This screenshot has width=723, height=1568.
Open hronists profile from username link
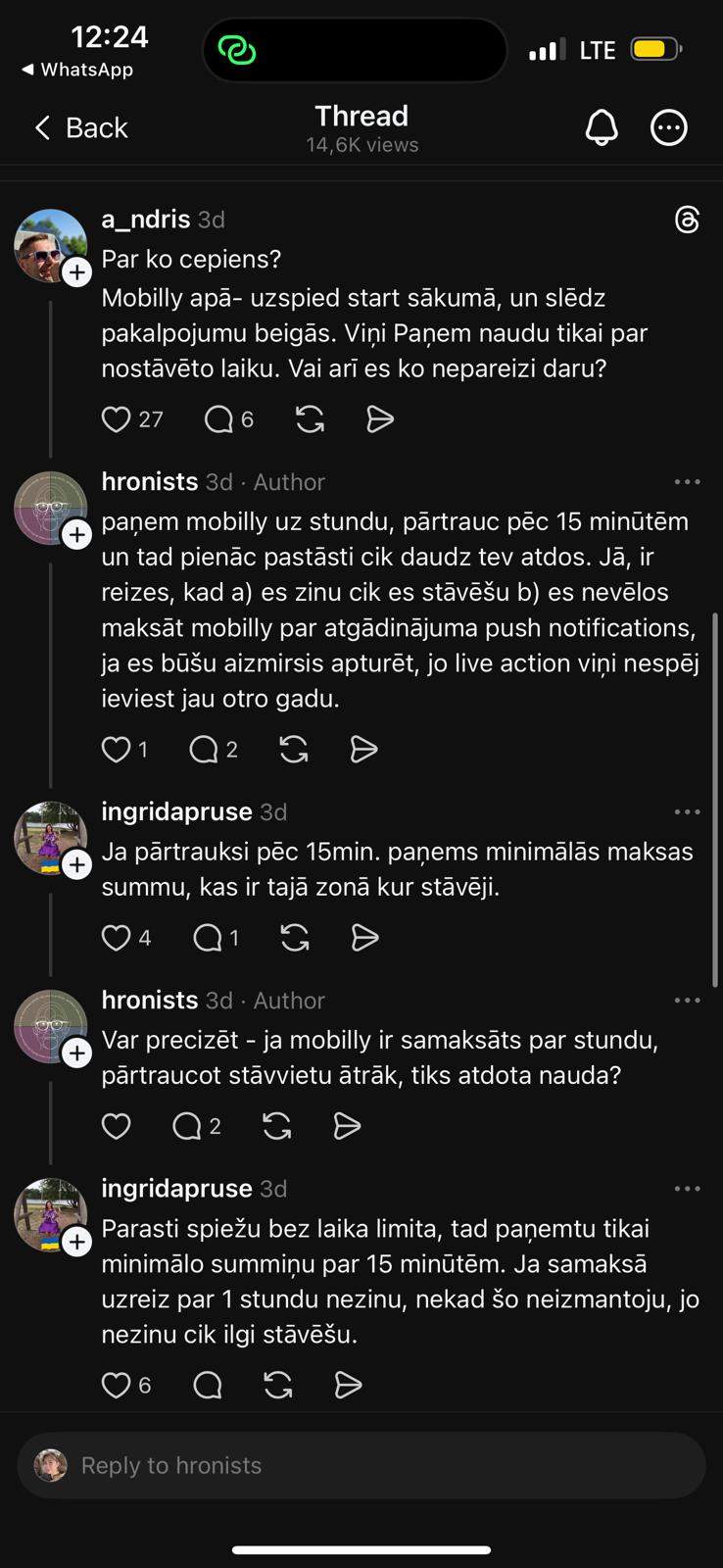pos(150,482)
